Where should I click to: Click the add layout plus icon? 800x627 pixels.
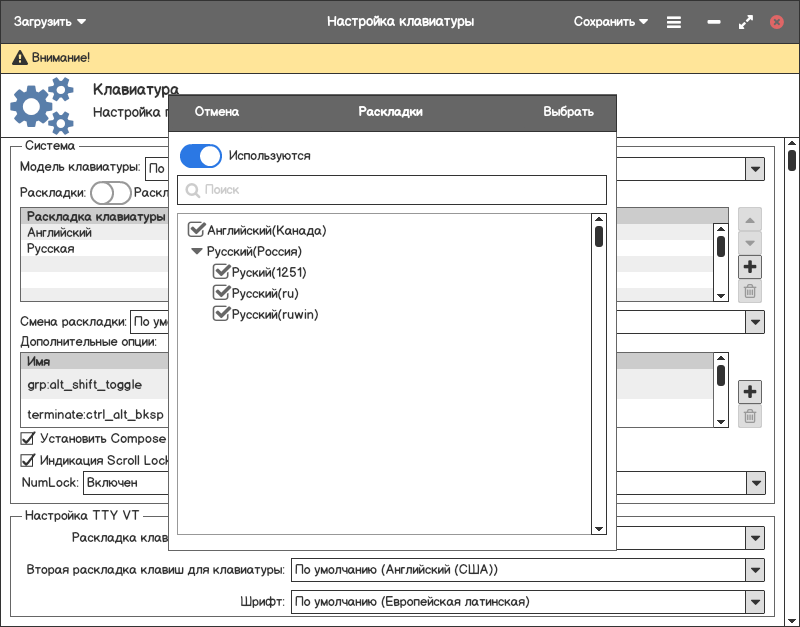750,267
